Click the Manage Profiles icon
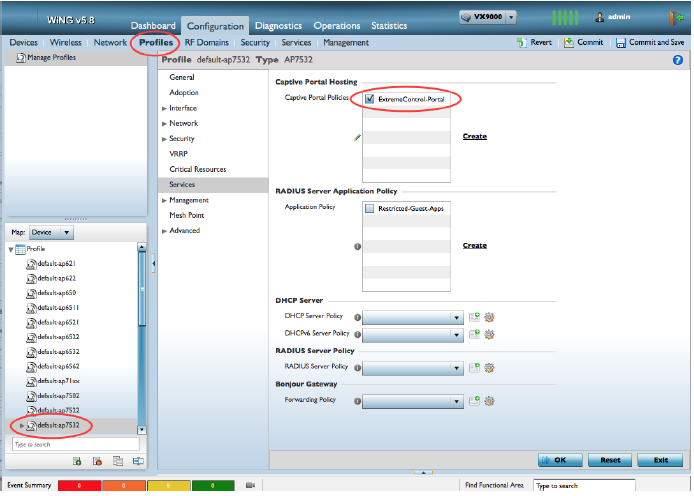694x496 pixels. coord(21,58)
